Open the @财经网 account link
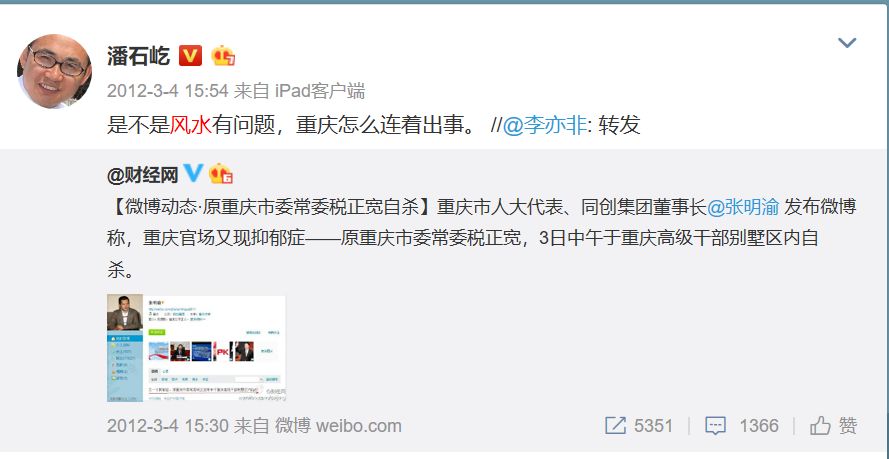This screenshot has height=459, width=889. (142, 175)
